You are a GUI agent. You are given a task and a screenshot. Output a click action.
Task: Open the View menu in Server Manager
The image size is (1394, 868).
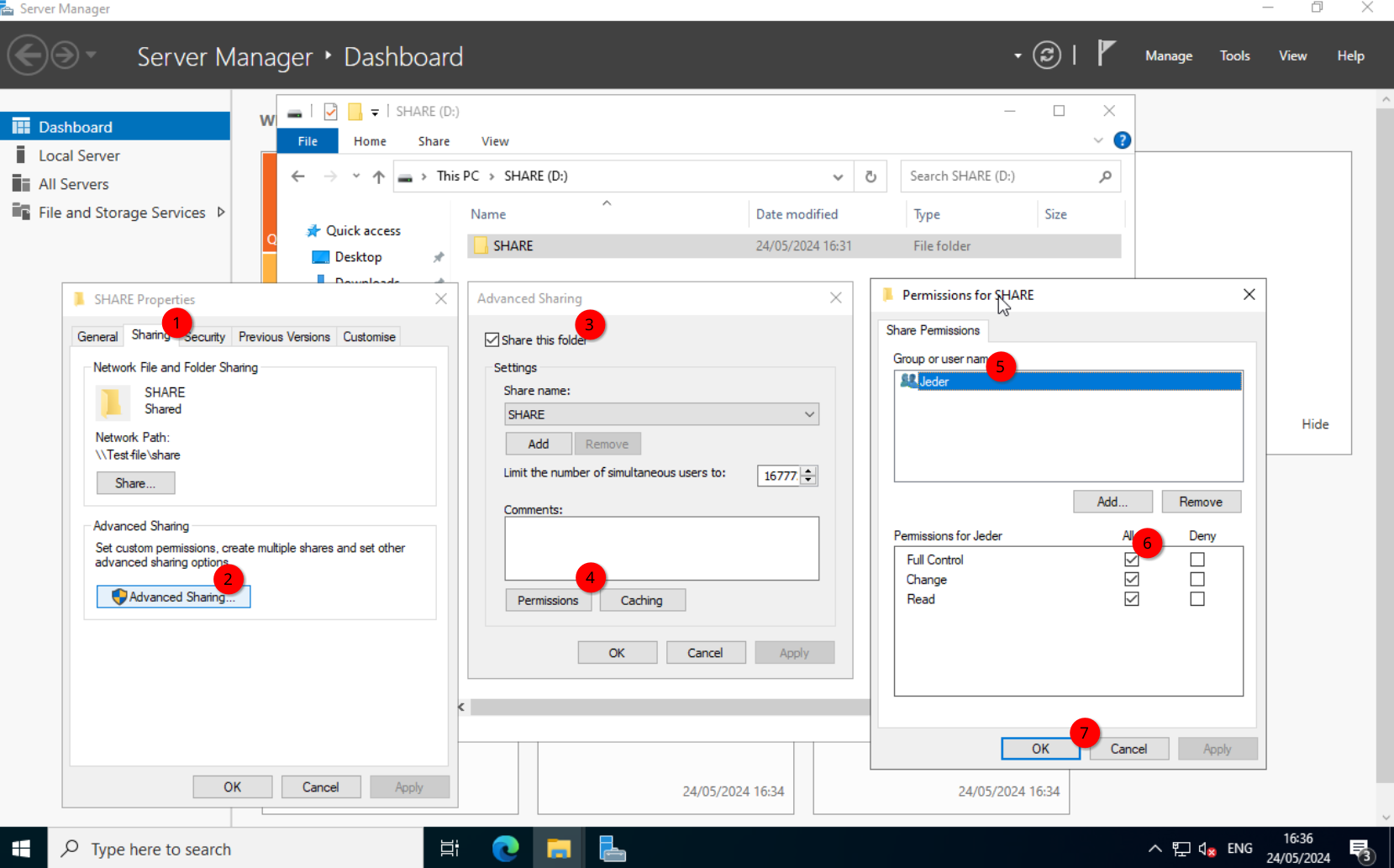click(1293, 55)
